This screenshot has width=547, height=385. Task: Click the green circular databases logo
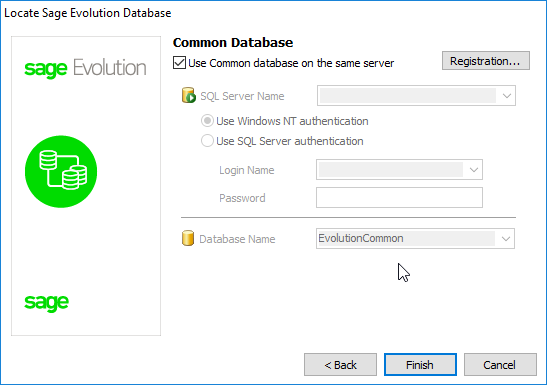pyautogui.click(x=61, y=171)
